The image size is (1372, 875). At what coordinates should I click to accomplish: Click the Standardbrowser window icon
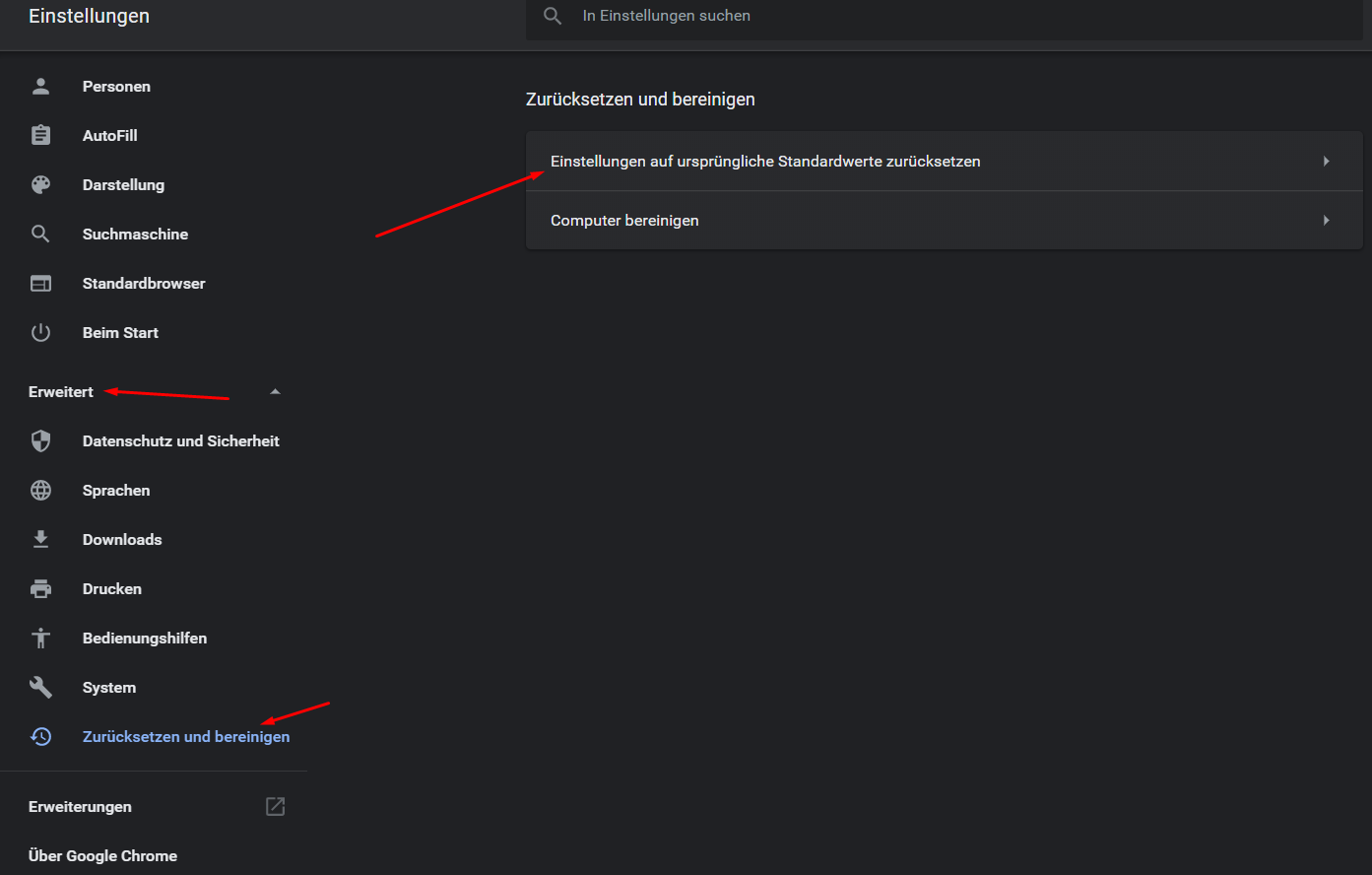(x=40, y=283)
